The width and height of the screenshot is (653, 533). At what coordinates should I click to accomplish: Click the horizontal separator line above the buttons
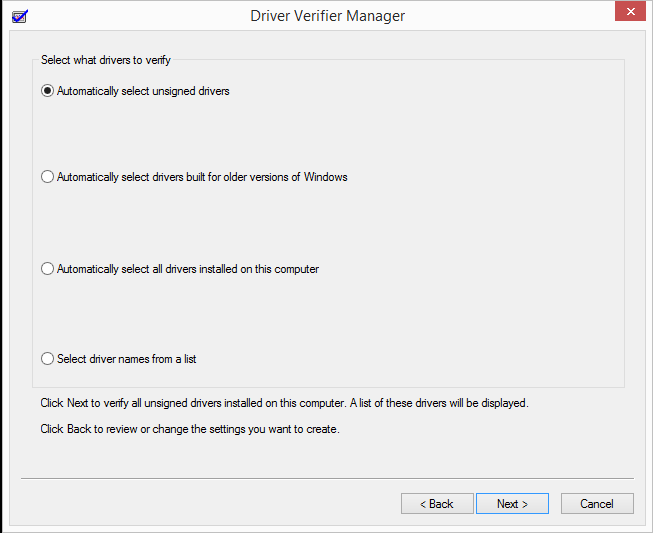point(327,479)
